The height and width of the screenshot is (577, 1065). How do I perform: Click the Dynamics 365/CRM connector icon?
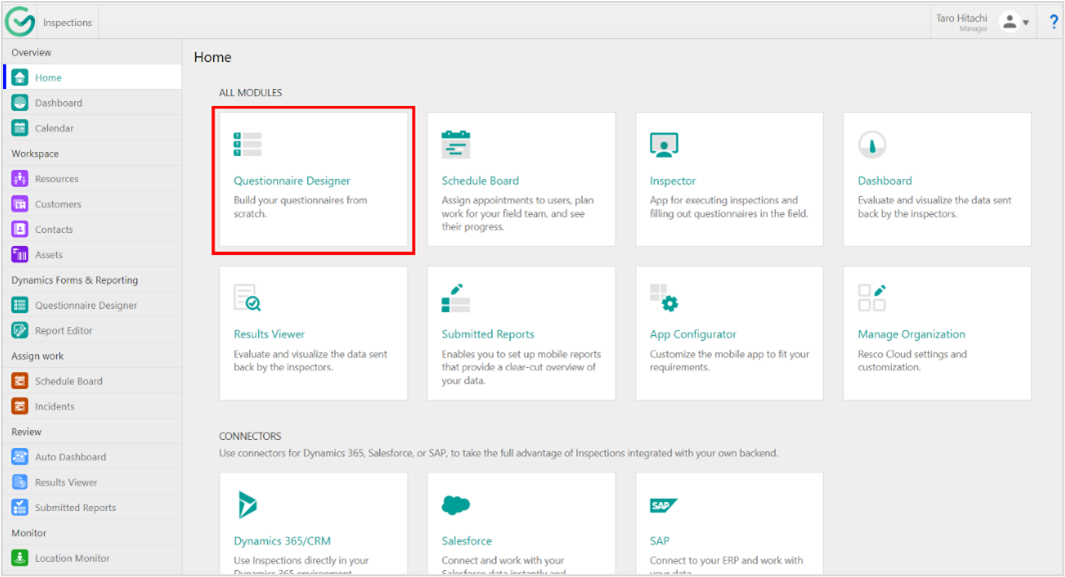tap(247, 504)
